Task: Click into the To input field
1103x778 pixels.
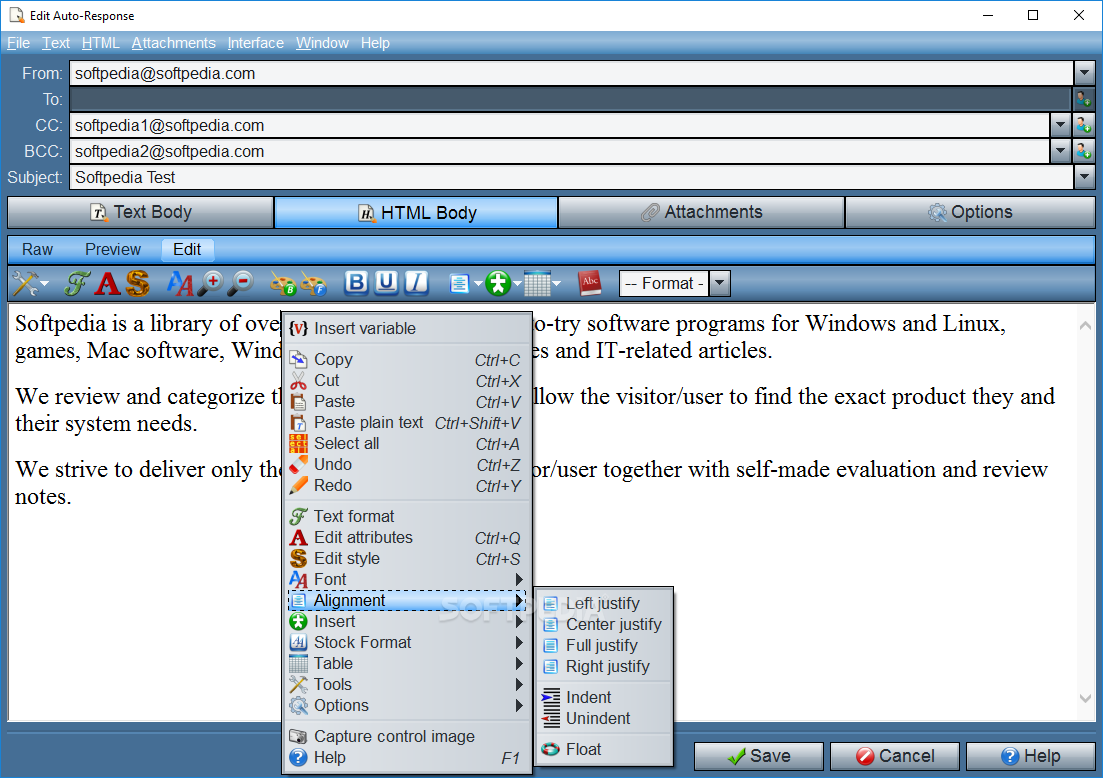Action: pyautogui.click(x=570, y=99)
